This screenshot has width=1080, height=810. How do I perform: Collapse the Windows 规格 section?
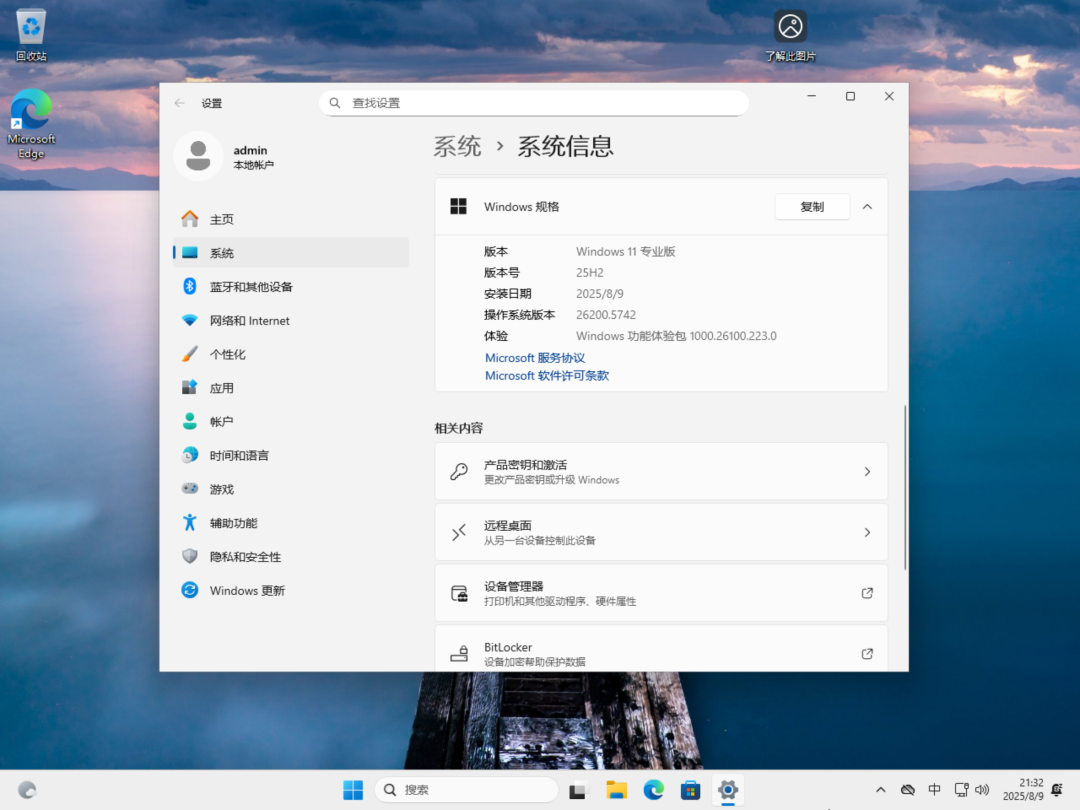point(866,206)
